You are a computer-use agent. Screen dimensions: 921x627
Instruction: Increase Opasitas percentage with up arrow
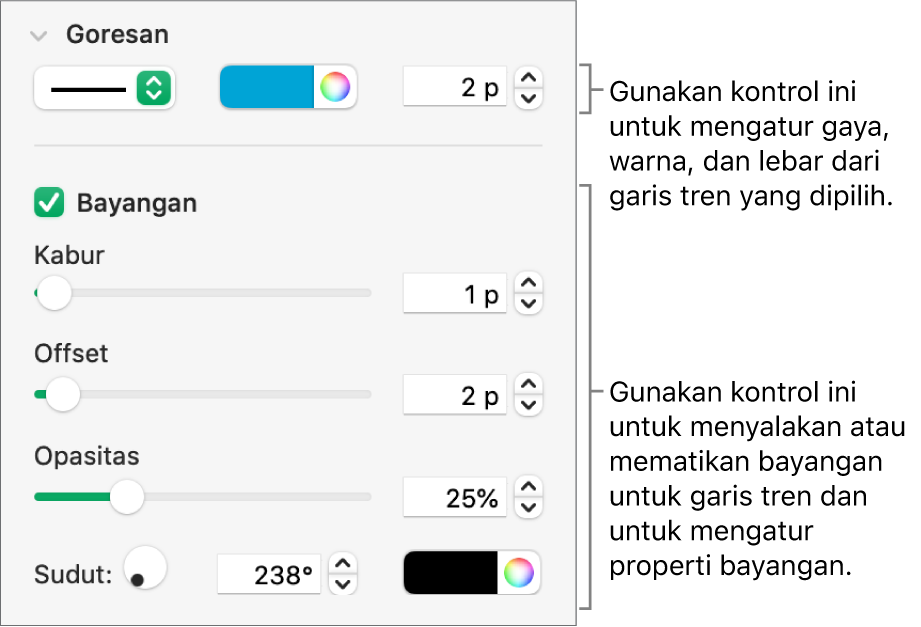pos(530,485)
